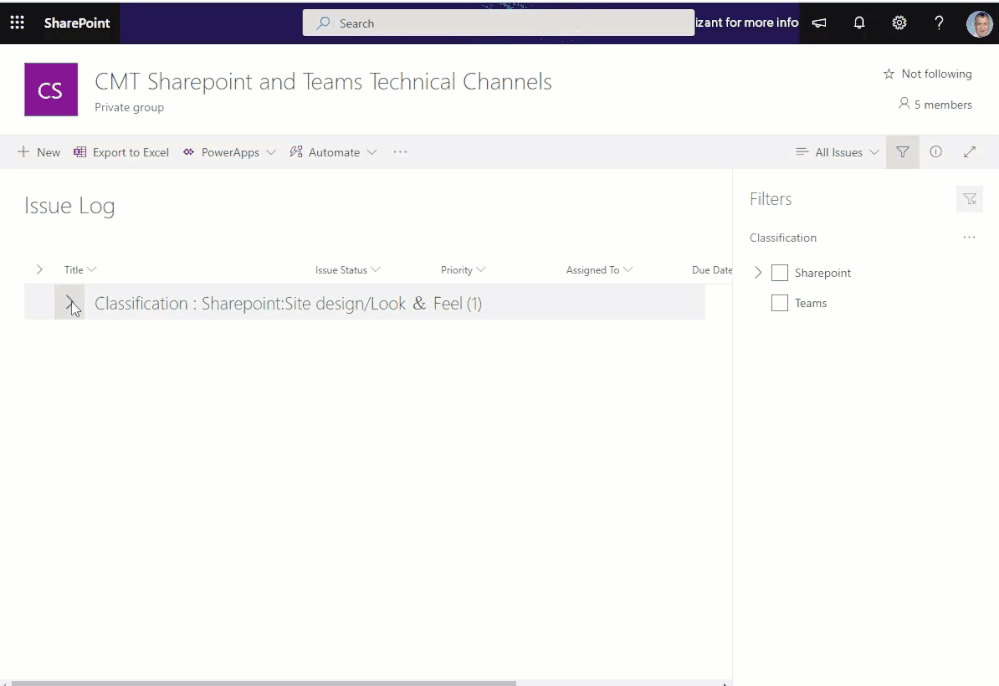Click the Due Date column header

(x=712, y=269)
